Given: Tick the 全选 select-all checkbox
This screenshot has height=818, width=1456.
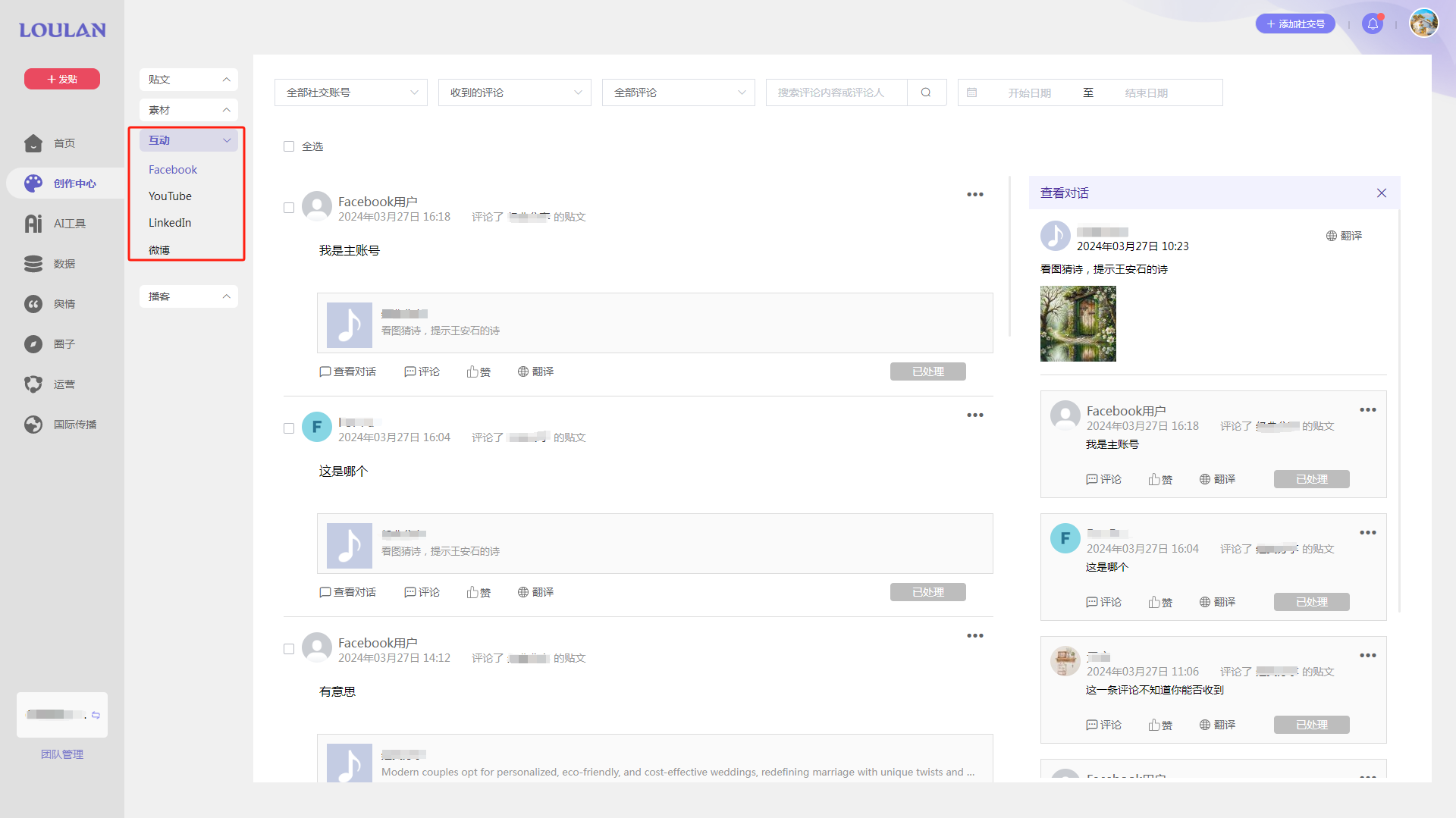Looking at the screenshot, I should pyautogui.click(x=289, y=146).
